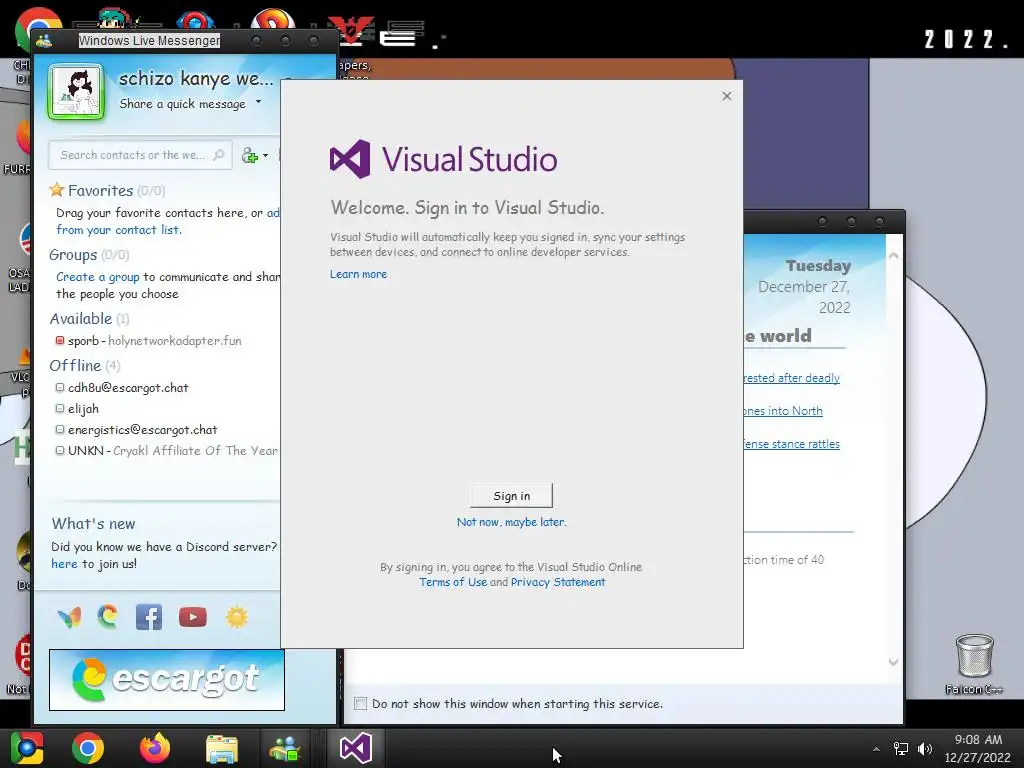Click the Facebook icon in Messenger
This screenshot has width=1024, height=768.
click(149, 617)
